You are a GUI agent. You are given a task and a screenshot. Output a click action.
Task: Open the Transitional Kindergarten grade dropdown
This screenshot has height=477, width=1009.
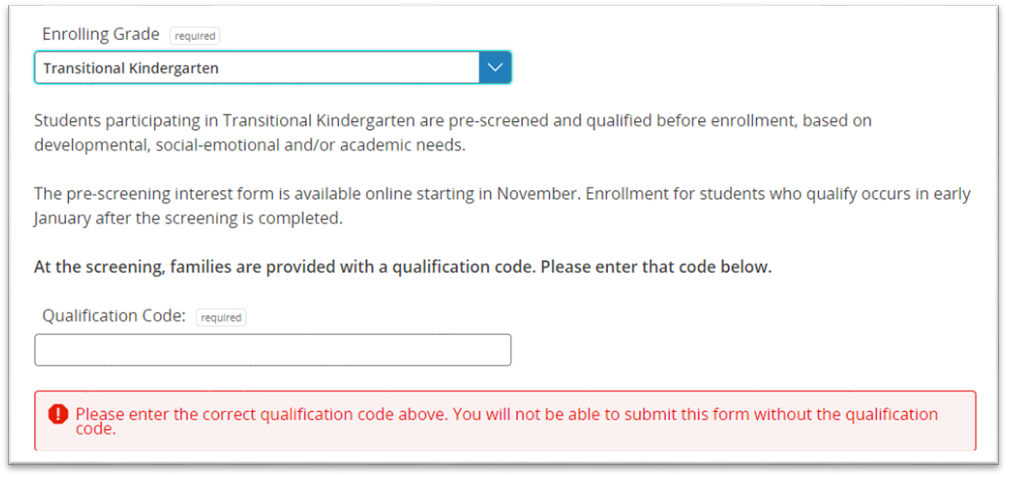pos(273,68)
